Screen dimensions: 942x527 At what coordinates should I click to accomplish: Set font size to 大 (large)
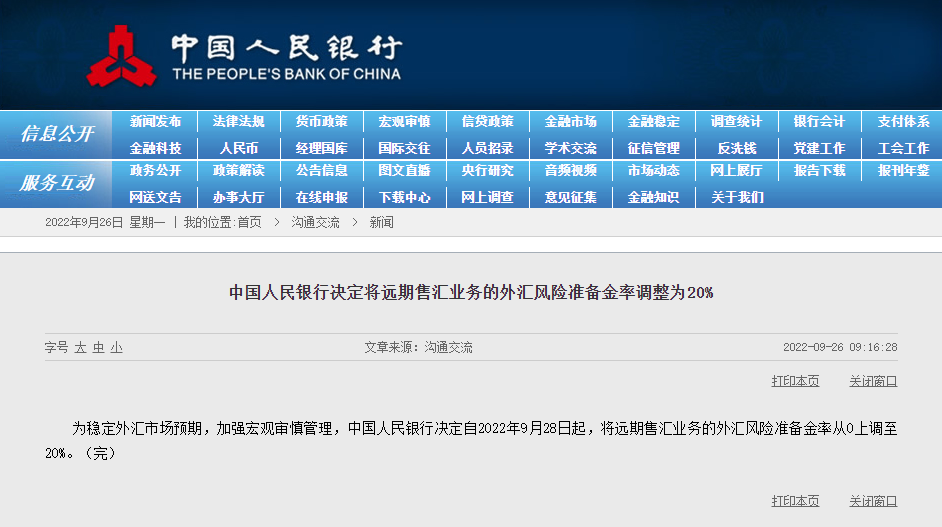pos(80,348)
